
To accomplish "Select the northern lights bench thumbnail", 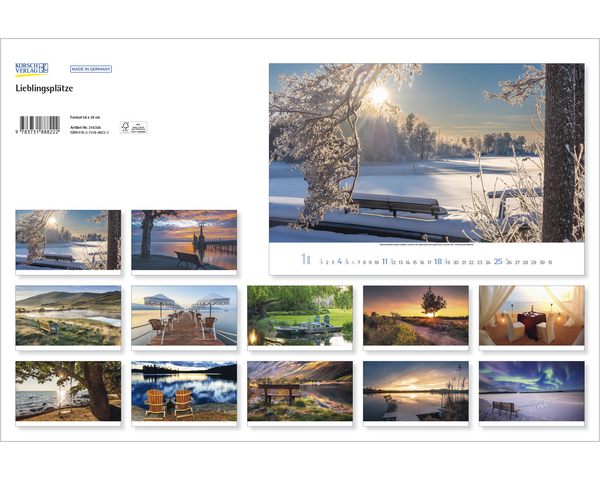I will (531, 391).
